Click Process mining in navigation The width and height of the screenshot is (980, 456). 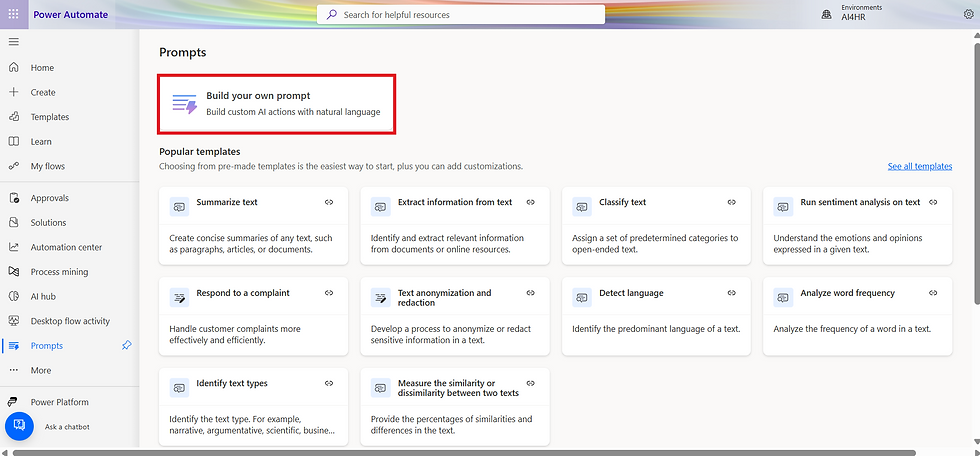[69, 272]
